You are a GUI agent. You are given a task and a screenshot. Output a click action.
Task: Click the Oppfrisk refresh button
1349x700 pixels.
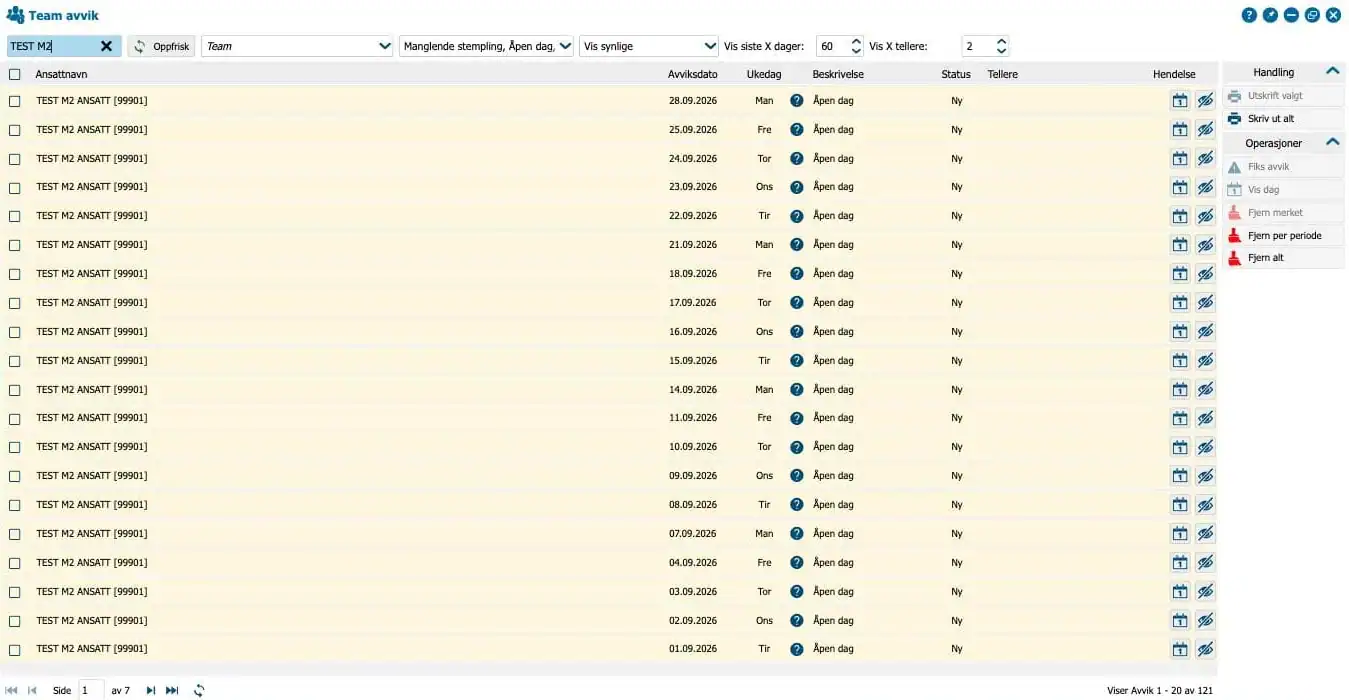click(x=161, y=46)
